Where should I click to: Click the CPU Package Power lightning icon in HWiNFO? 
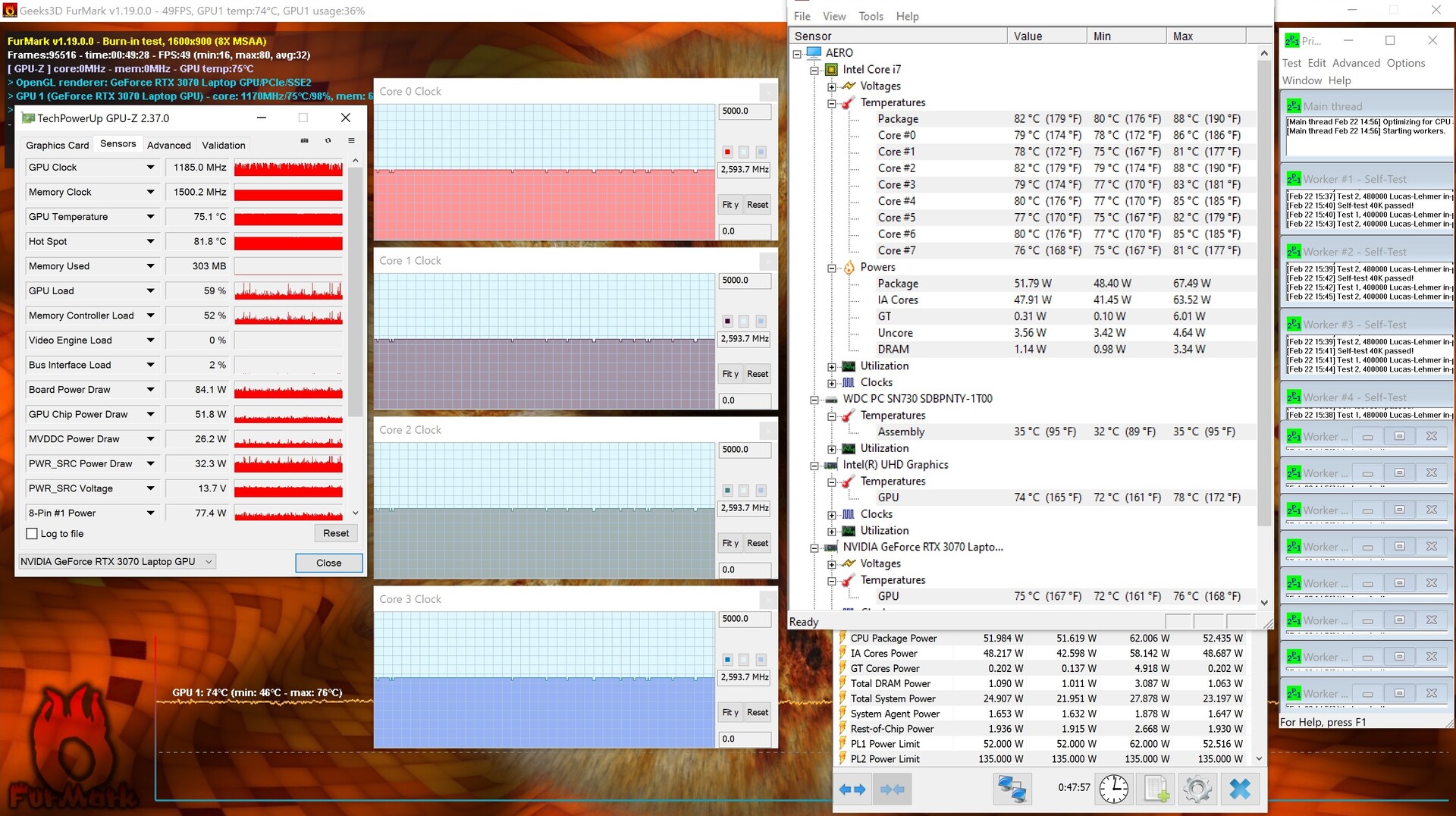point(842,639)
